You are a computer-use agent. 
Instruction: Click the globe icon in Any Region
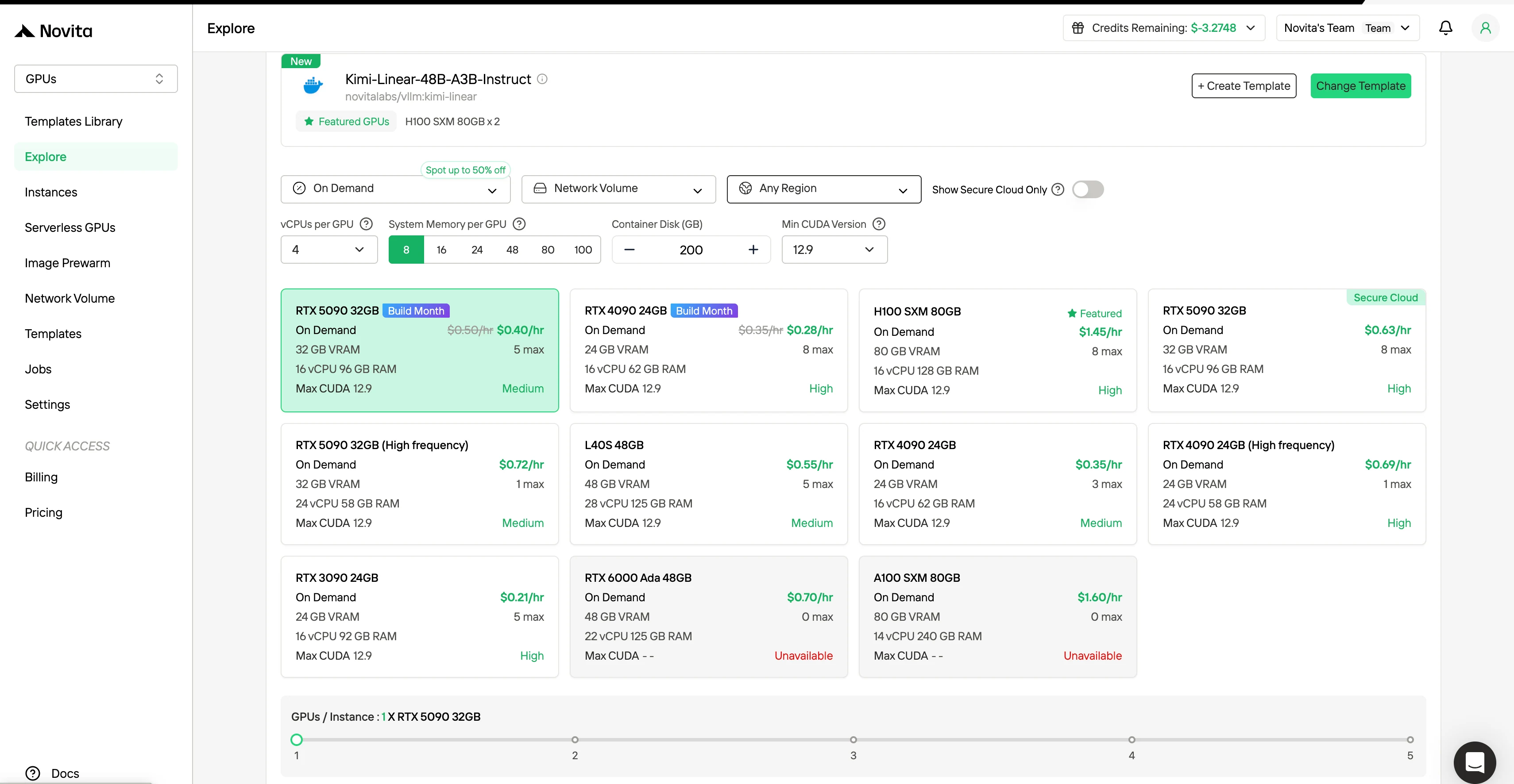[x=745, y=188]
